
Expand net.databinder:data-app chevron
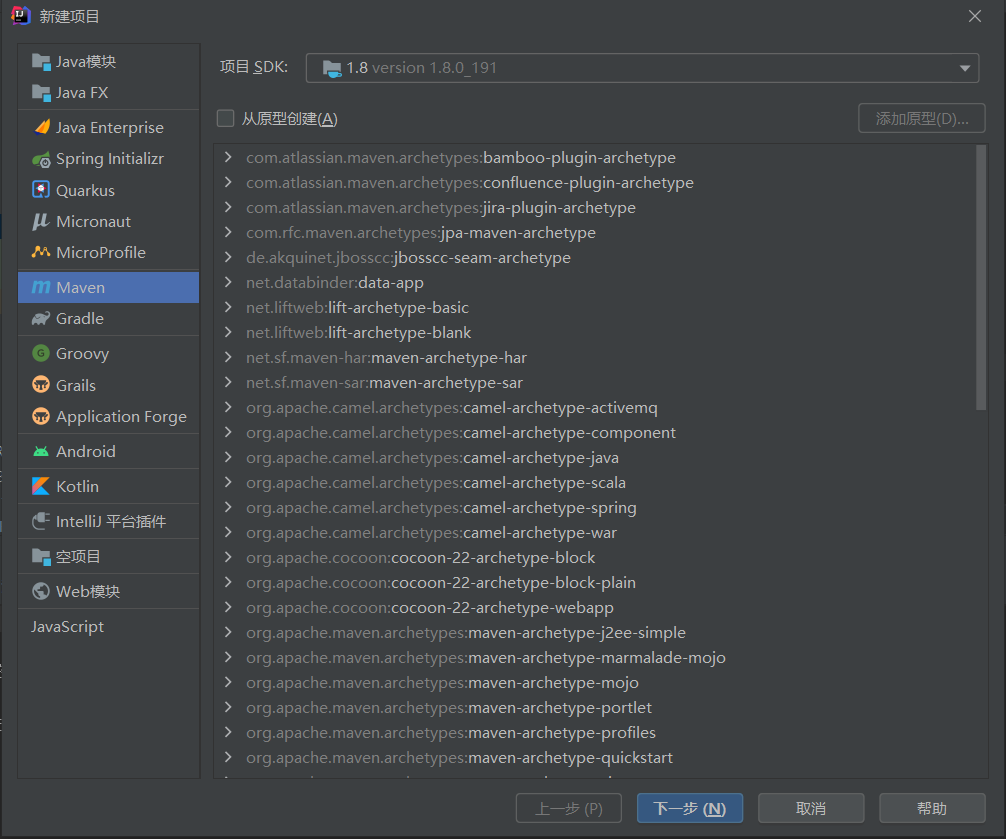pos(228,282)
